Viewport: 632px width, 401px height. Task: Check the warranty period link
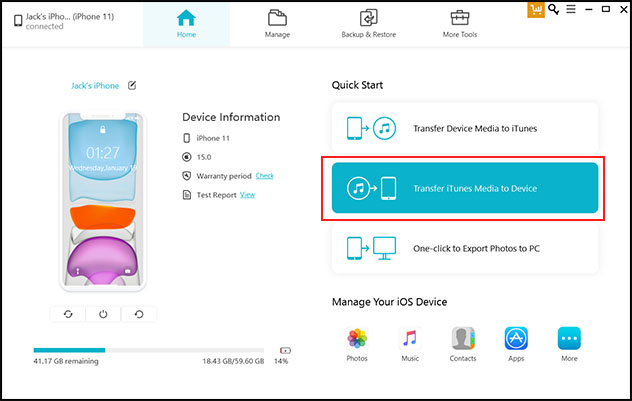pos(264,176)
